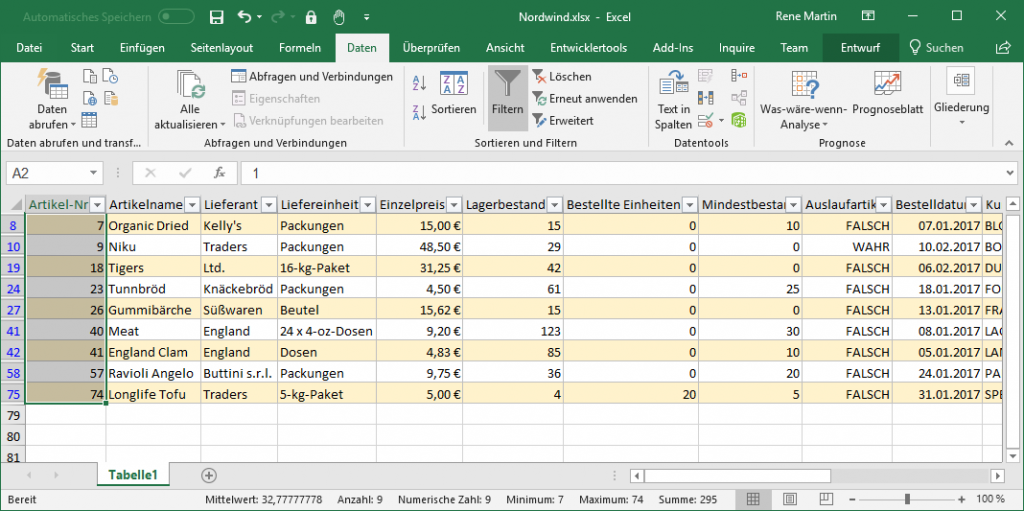Viewport: 1024px width, 511px height.
Task: Switch to Page Break Preview icon
Action: tap(825, 500)
